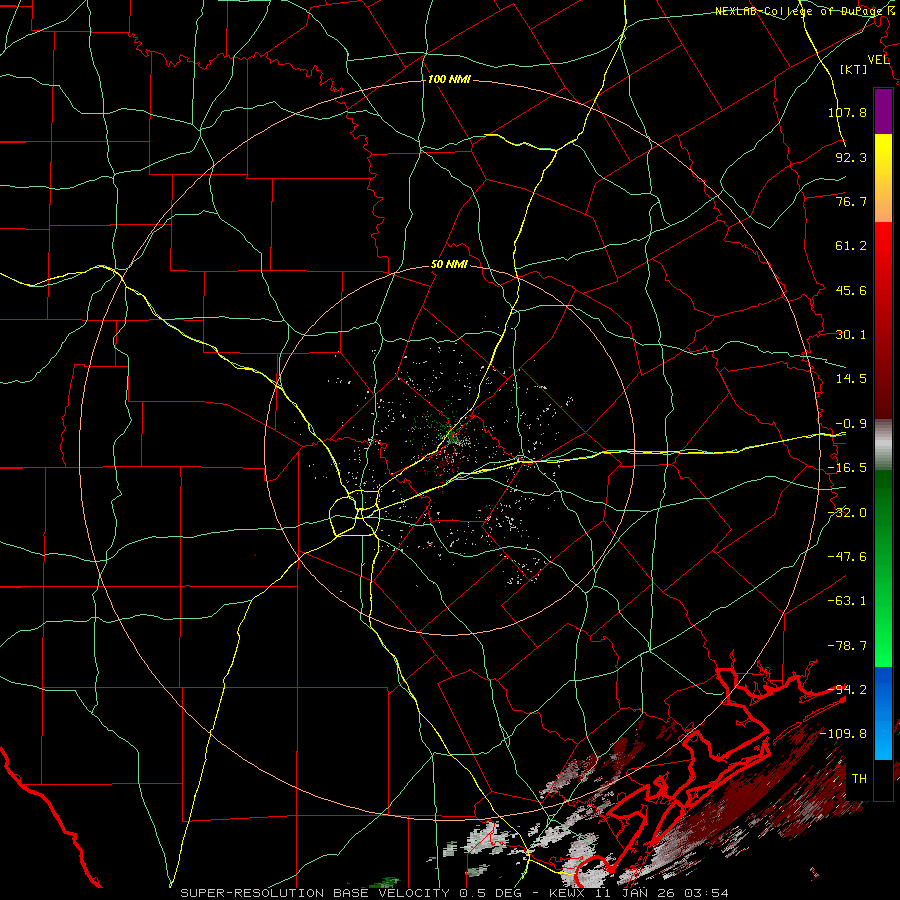This screenshot has height=900, width=900.
Task: Click the -63.1 velocity scale value
Action: pos(847,601)
